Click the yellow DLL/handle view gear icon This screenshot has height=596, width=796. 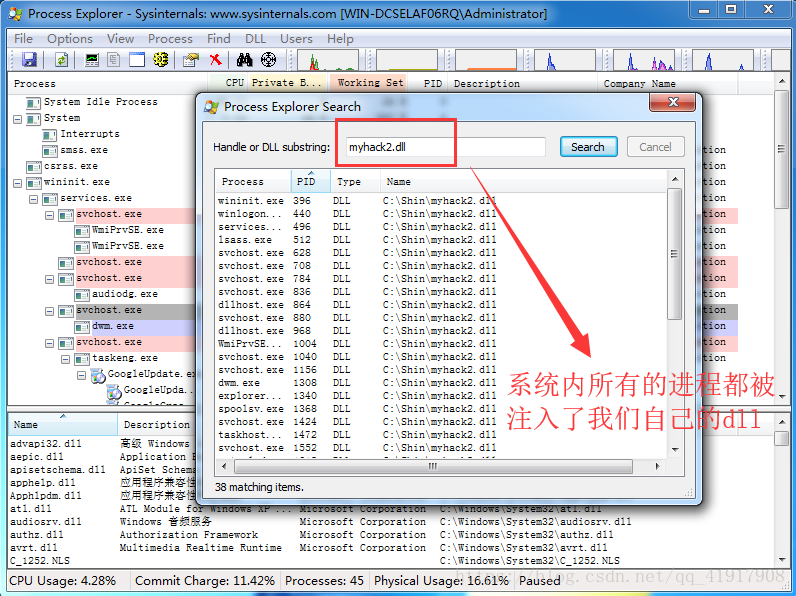161,60
